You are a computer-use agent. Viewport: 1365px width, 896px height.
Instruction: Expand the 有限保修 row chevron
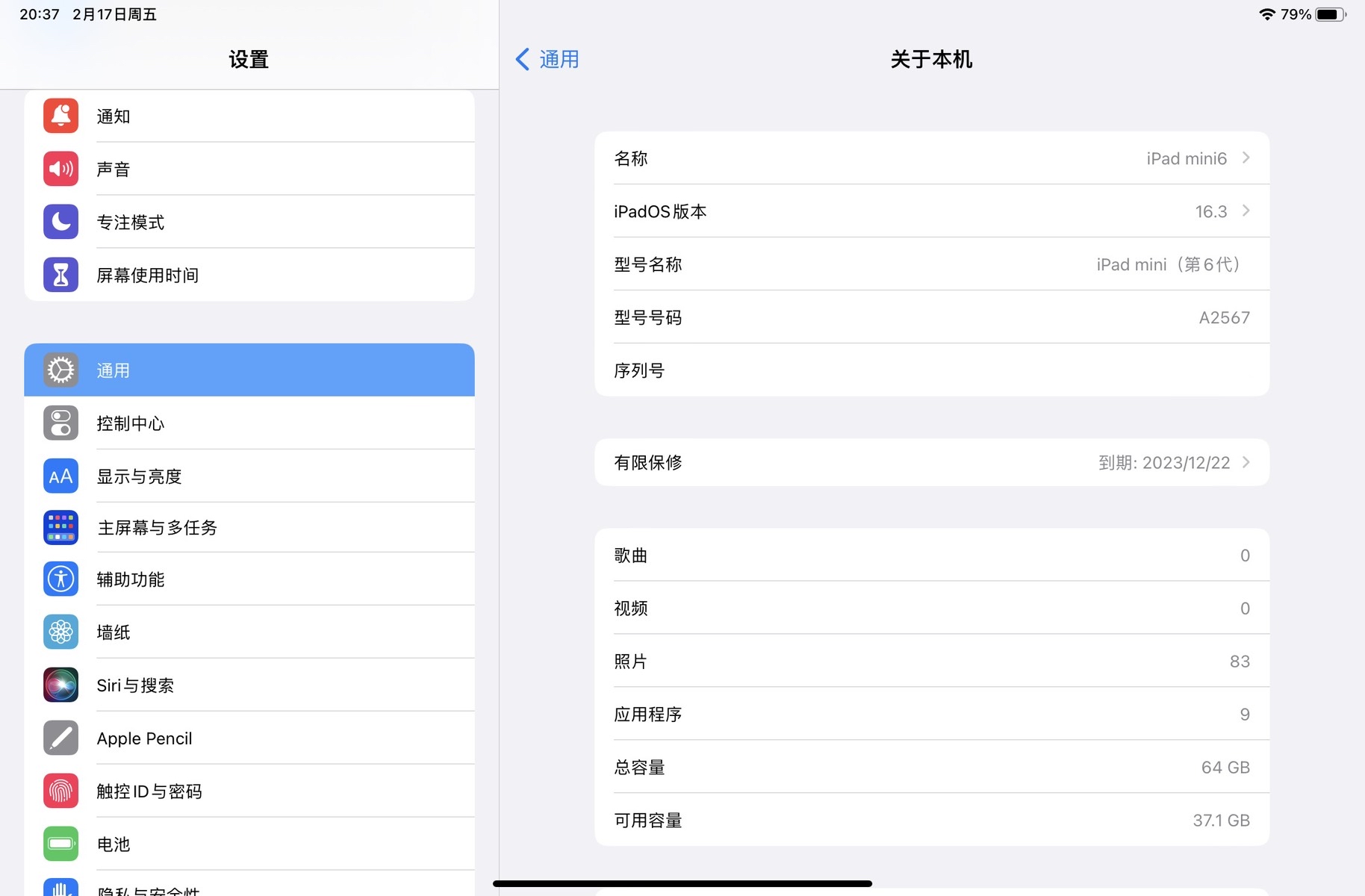point(1246,462)
